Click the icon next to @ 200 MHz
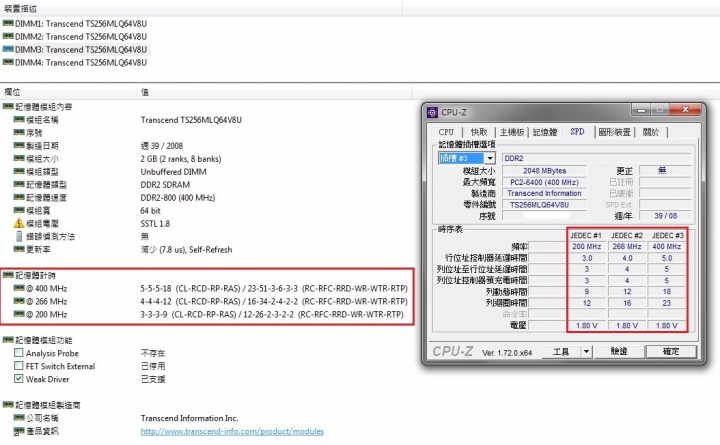The height and width of the screenshot is (445, 720). [x=19, y=314]
